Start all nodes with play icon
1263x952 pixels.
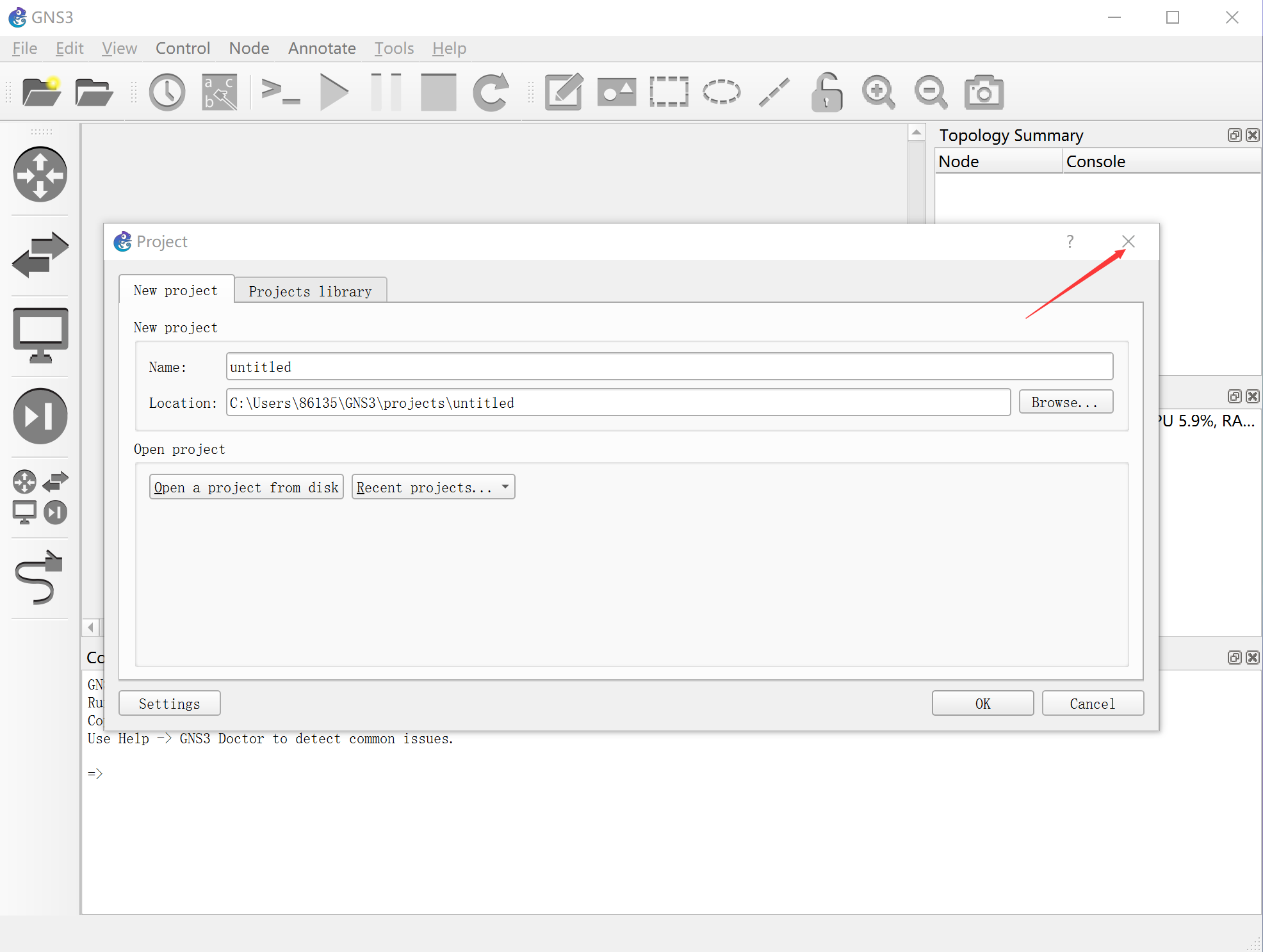pyautogui.click(x=334, y=92)
